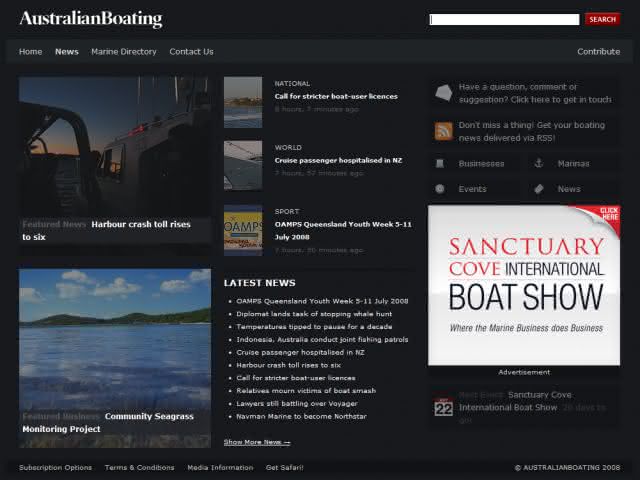Open the Marinas link
Image resolution: width=640 pixels, height=480 pixels.
coord(573,164)
